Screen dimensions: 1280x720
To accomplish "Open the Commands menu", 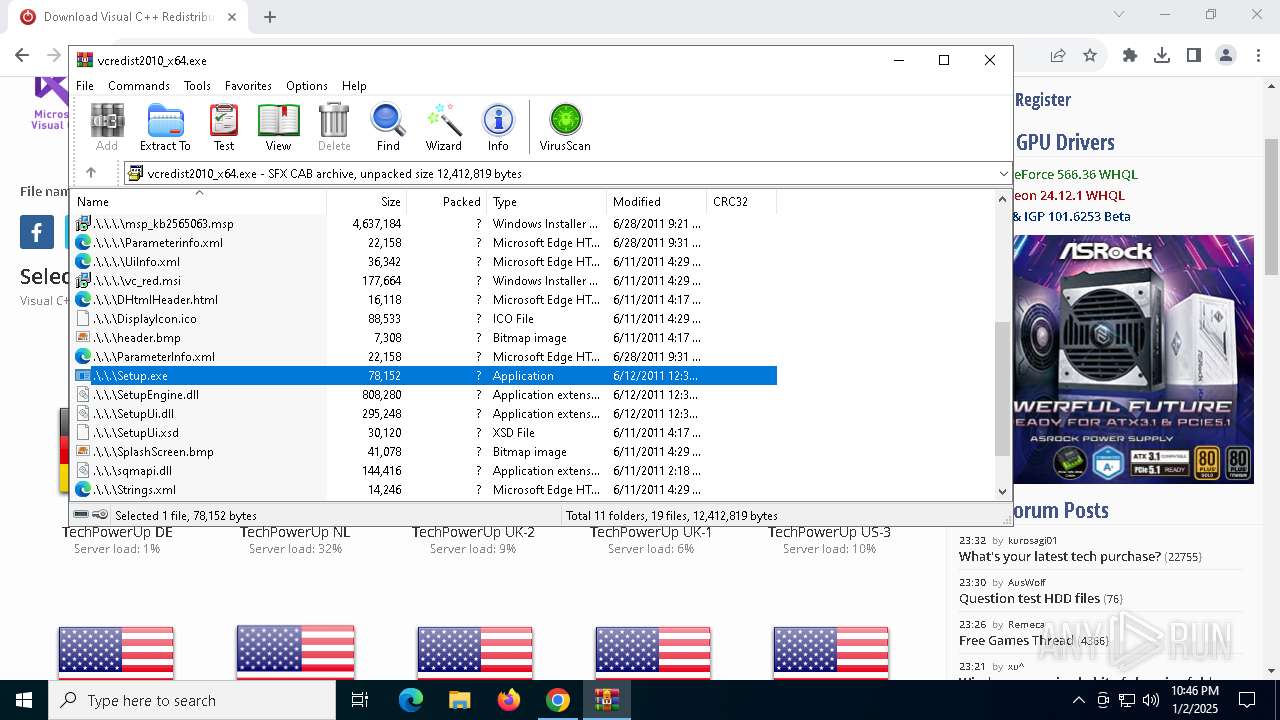I will (x=139, y=86).
